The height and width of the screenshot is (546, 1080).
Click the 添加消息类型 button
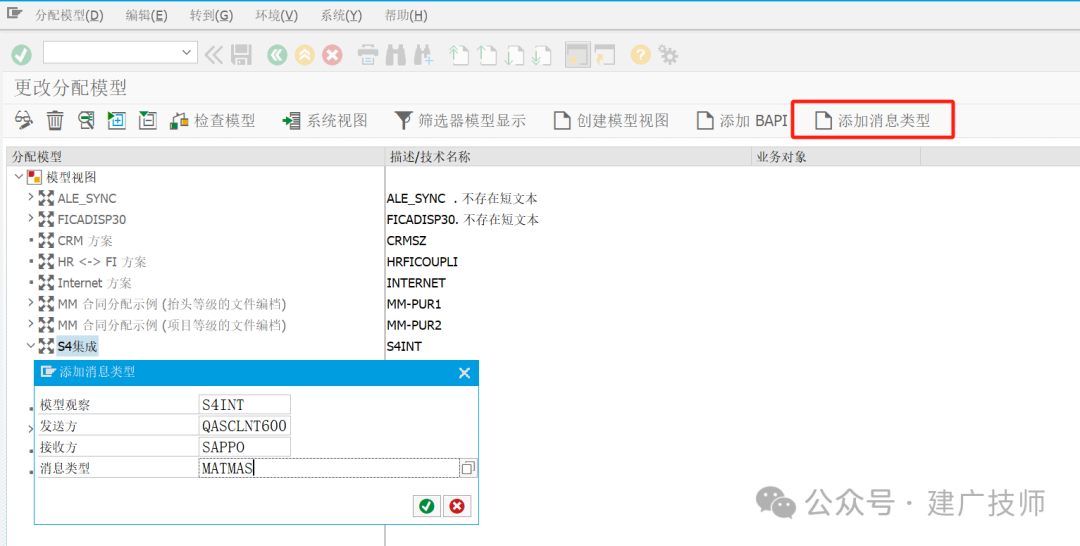click(x=873, y=120)
